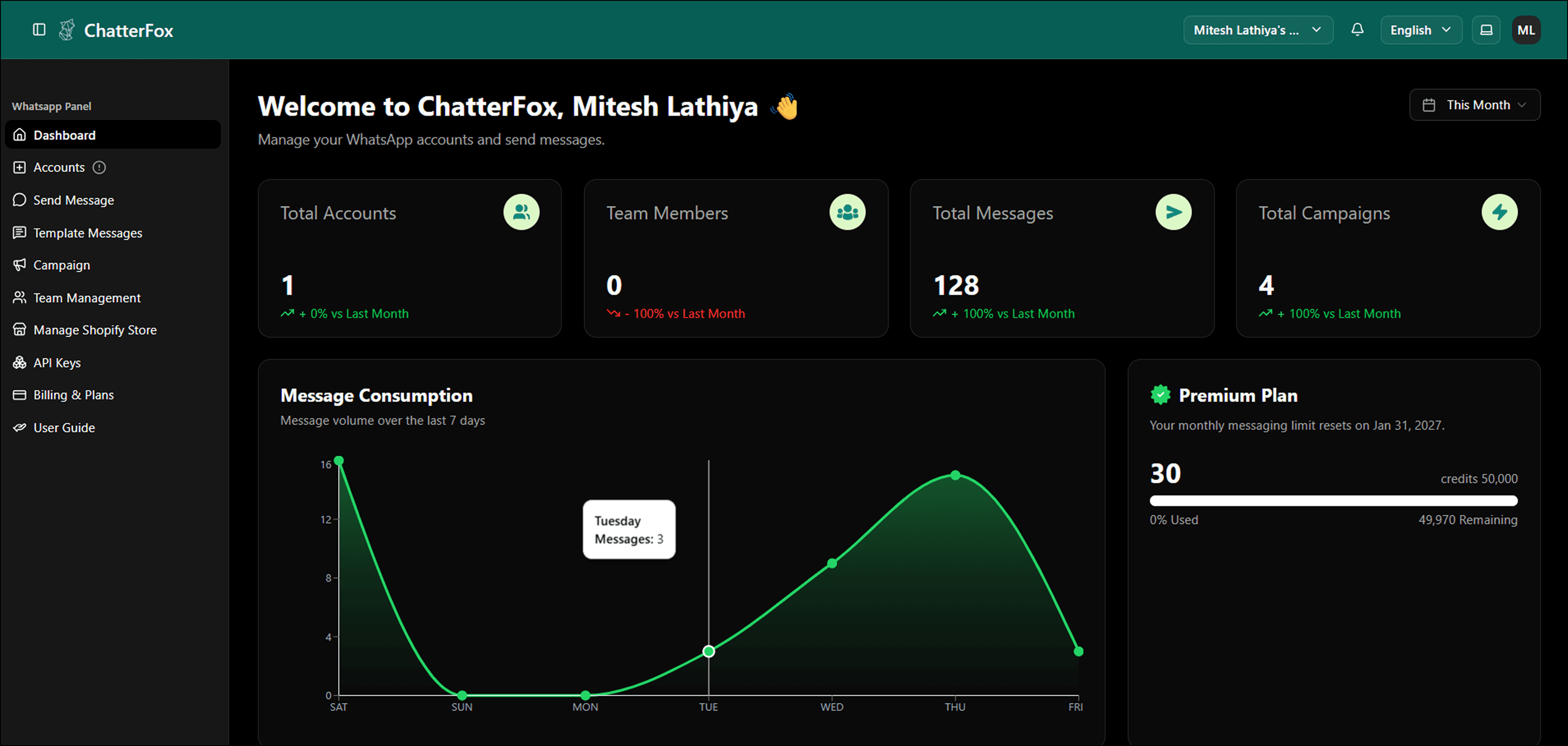Click the Whatsapp Panel section label

point(52,106)
